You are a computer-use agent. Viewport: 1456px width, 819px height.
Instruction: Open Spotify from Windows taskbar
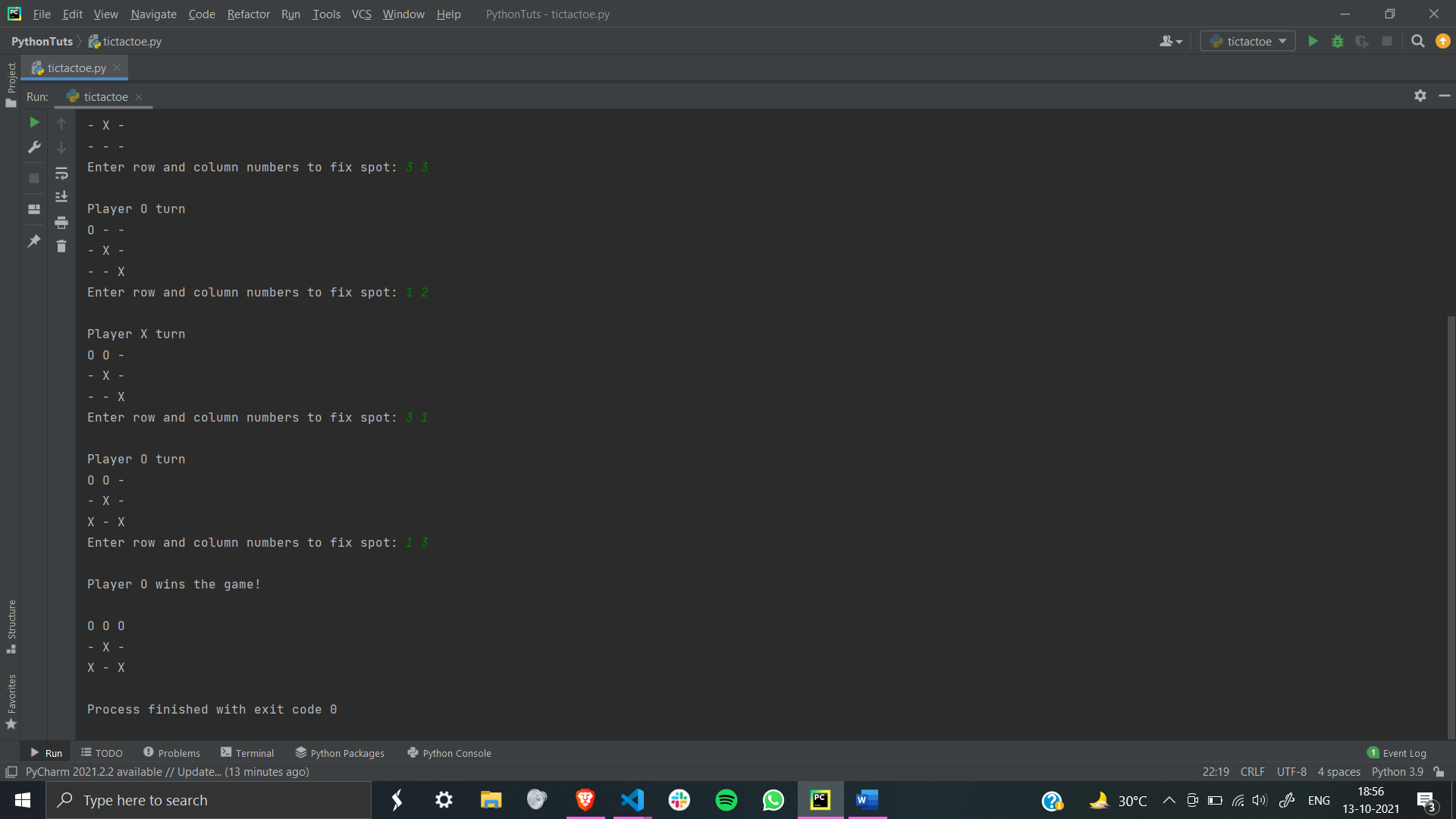click(x=726, y=800)
